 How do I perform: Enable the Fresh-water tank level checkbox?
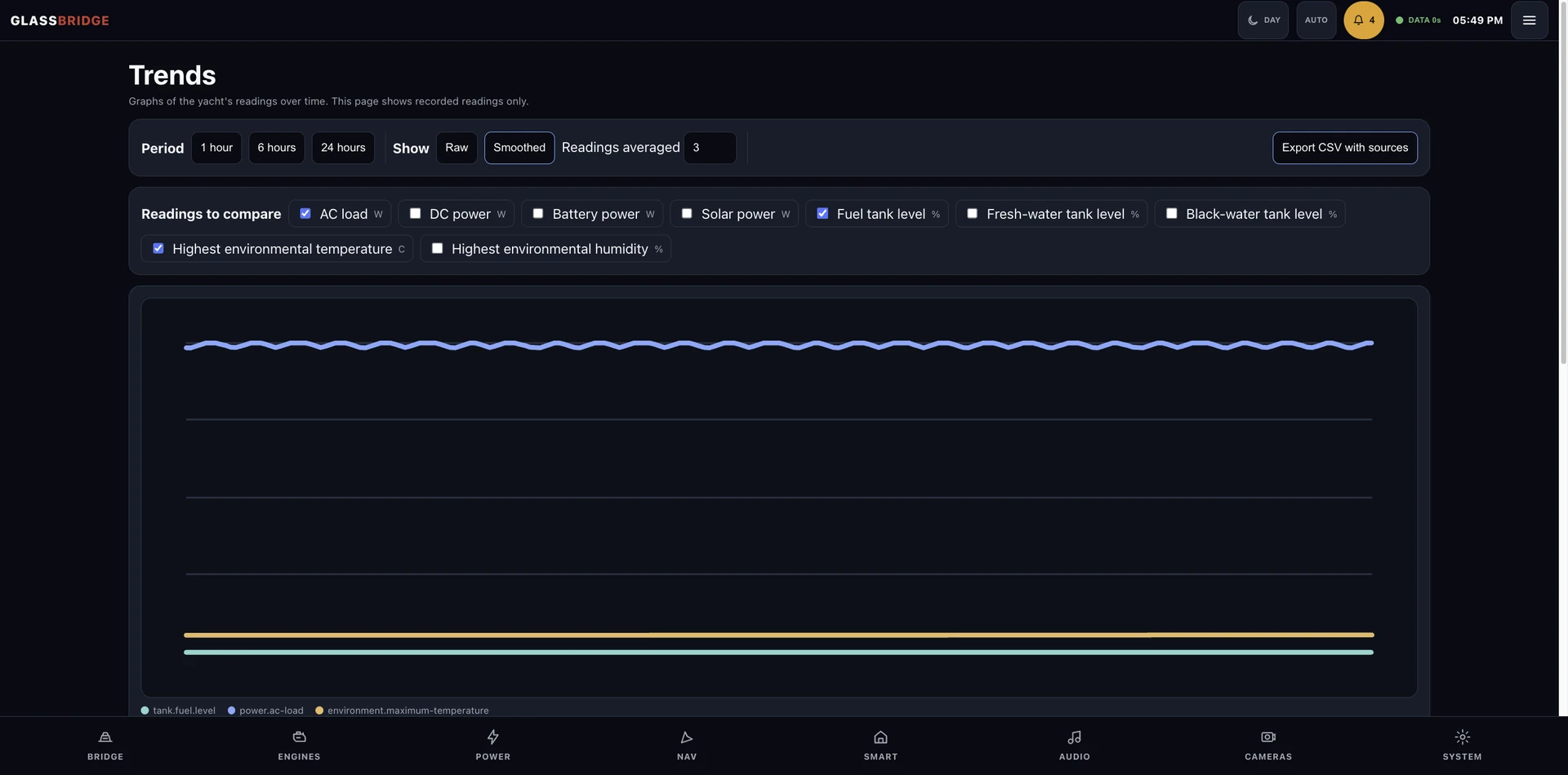click(x=973, y=213)
